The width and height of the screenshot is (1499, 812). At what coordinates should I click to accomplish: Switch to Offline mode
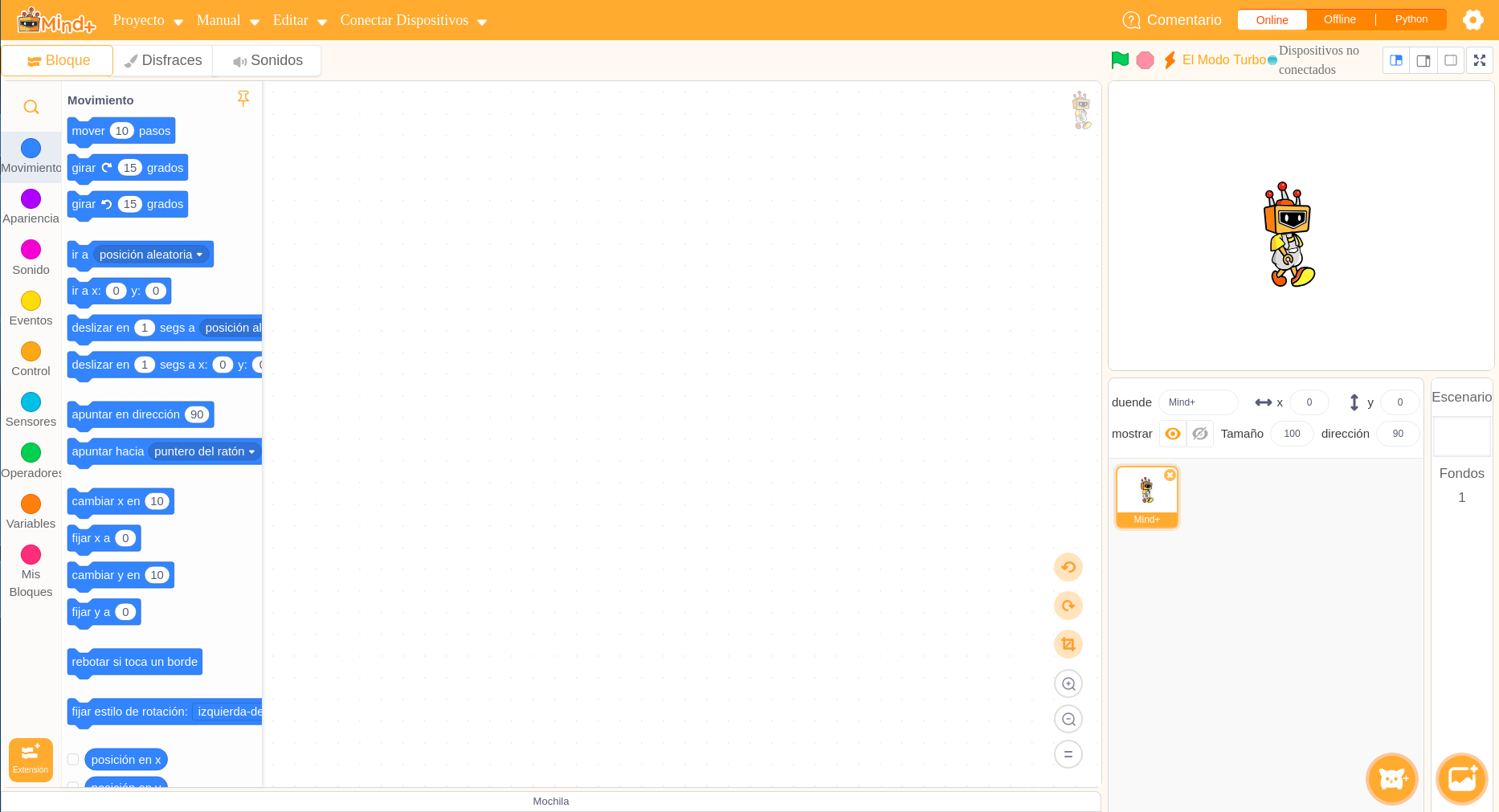1340,20
